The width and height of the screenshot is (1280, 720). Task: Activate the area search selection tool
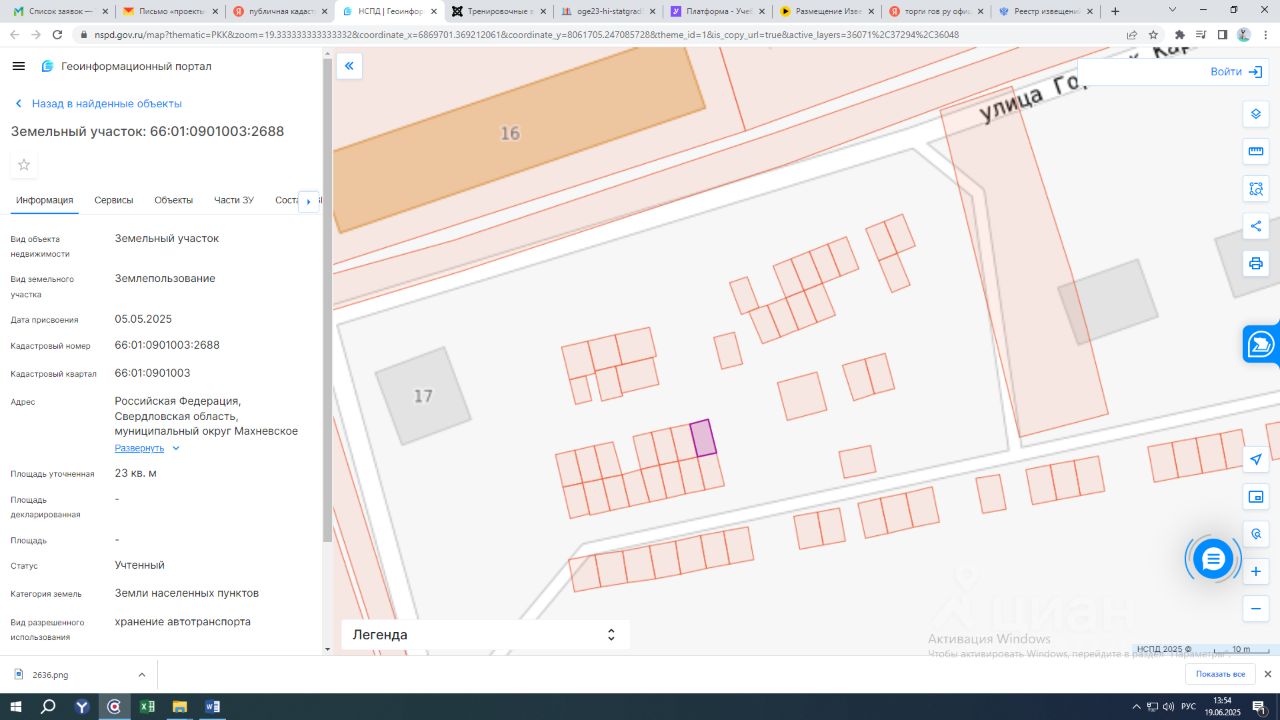pyautogui.click(x=1256, y=188)
